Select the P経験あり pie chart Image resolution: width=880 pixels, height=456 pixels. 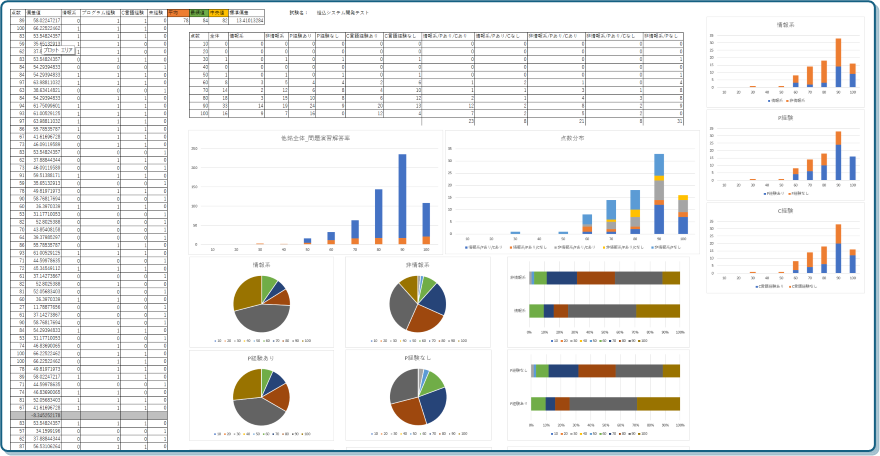tap(261, 397)
